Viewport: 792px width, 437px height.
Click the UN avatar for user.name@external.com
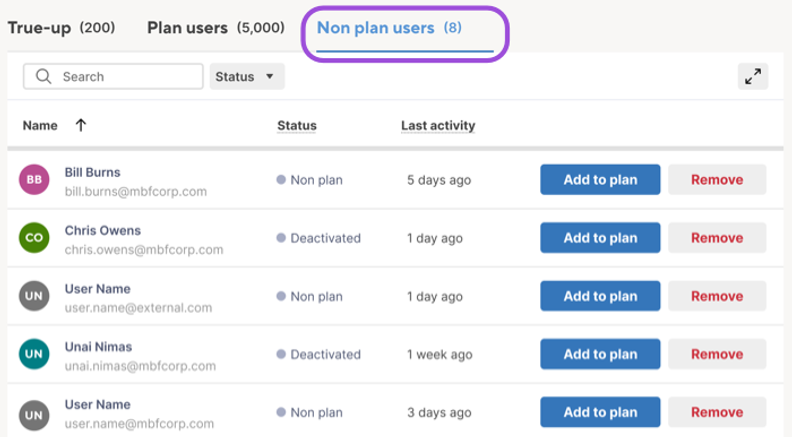pyautogui.click(x=34, y=296)
